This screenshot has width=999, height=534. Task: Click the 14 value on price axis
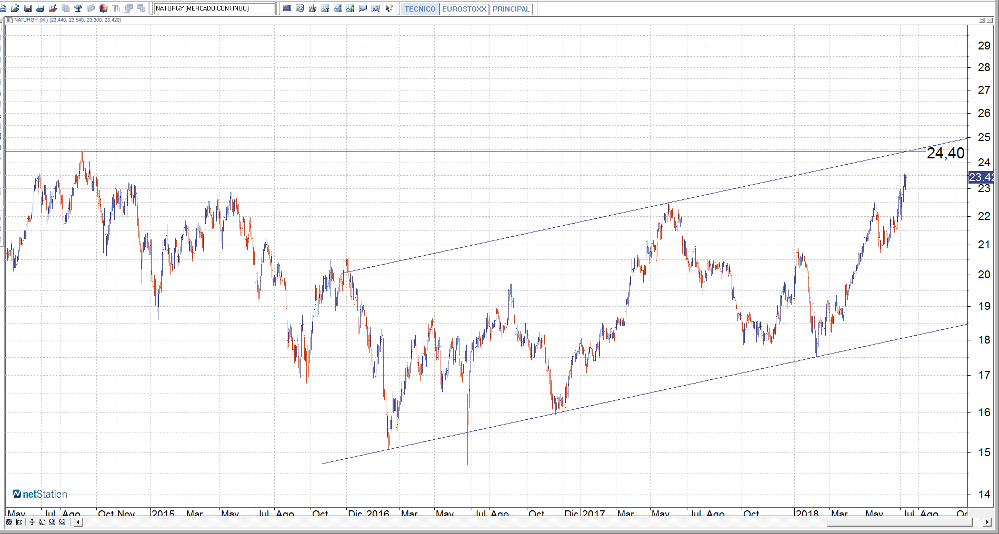tap(983, 493)
